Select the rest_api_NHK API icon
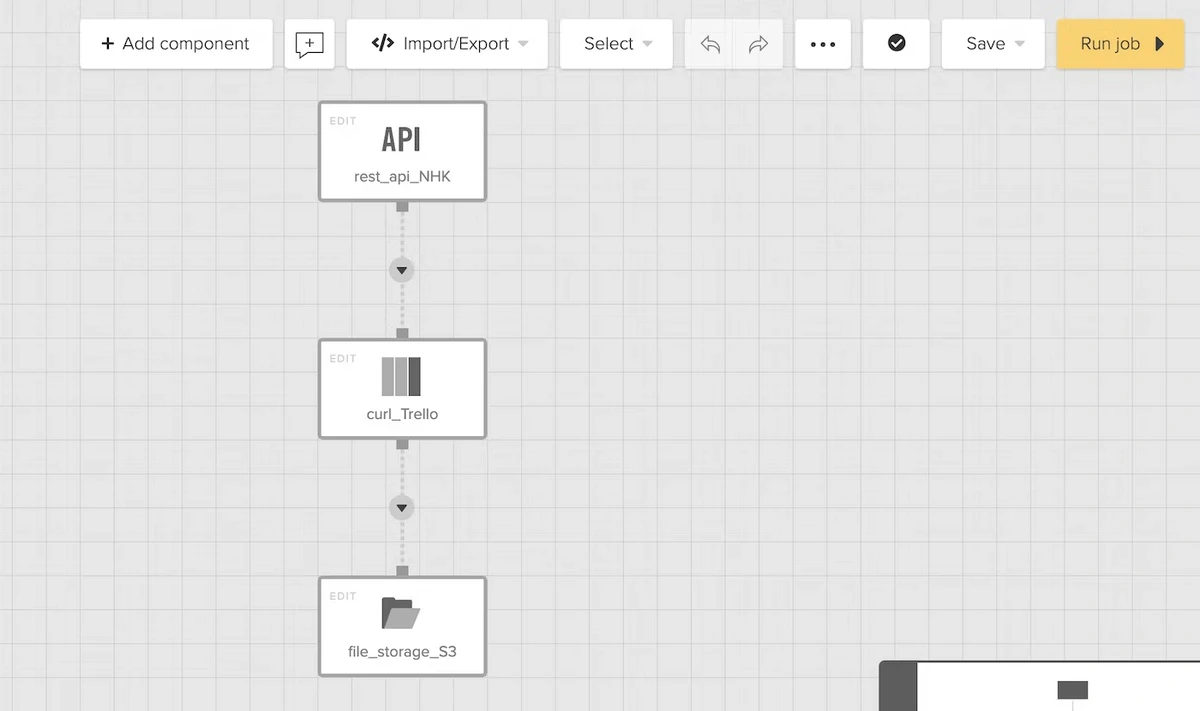 [402, 139]
